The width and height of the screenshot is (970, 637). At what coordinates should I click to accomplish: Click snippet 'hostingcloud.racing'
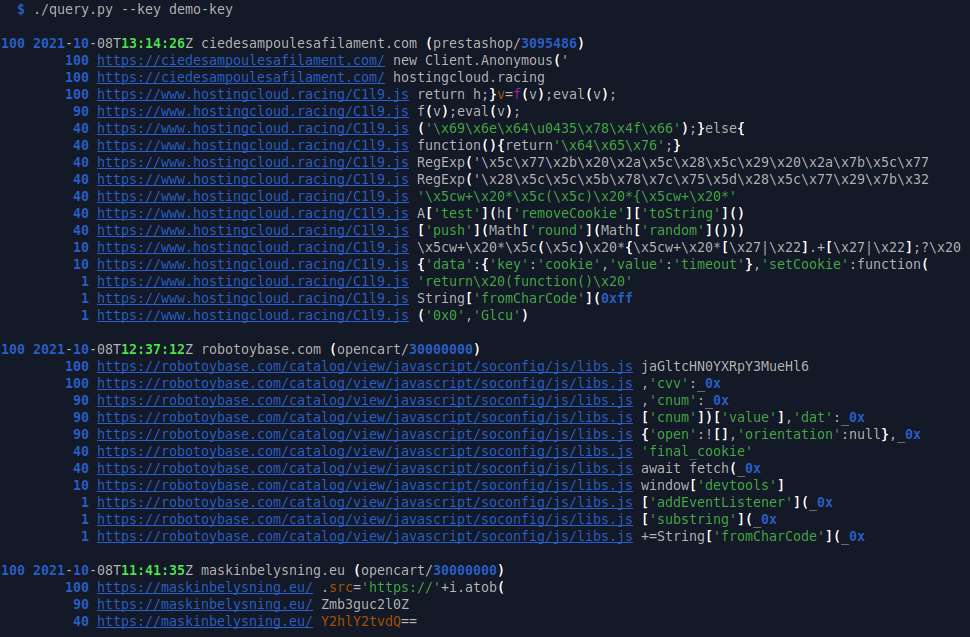point(468,77)
